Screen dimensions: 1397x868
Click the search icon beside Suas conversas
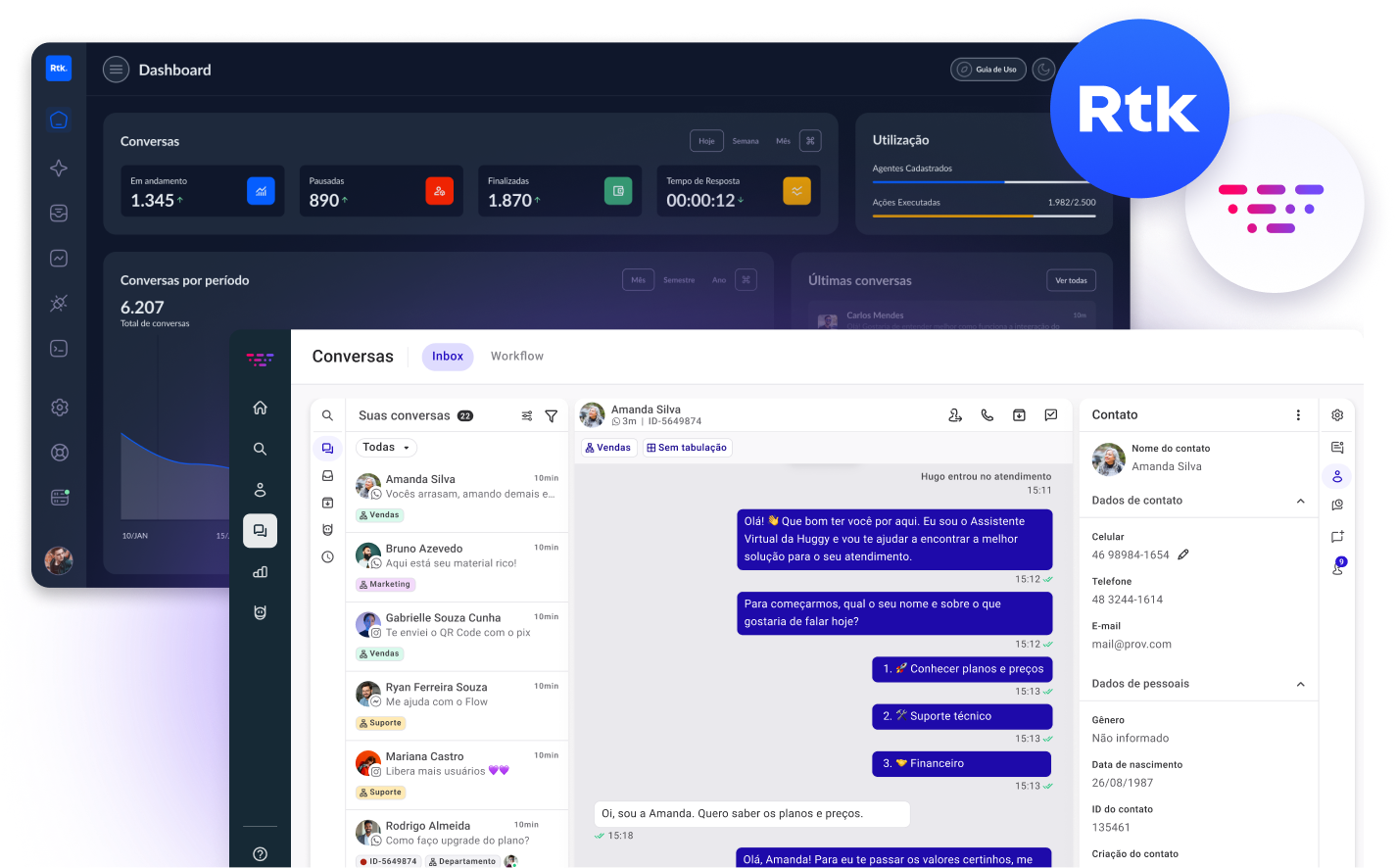(327, 415)
